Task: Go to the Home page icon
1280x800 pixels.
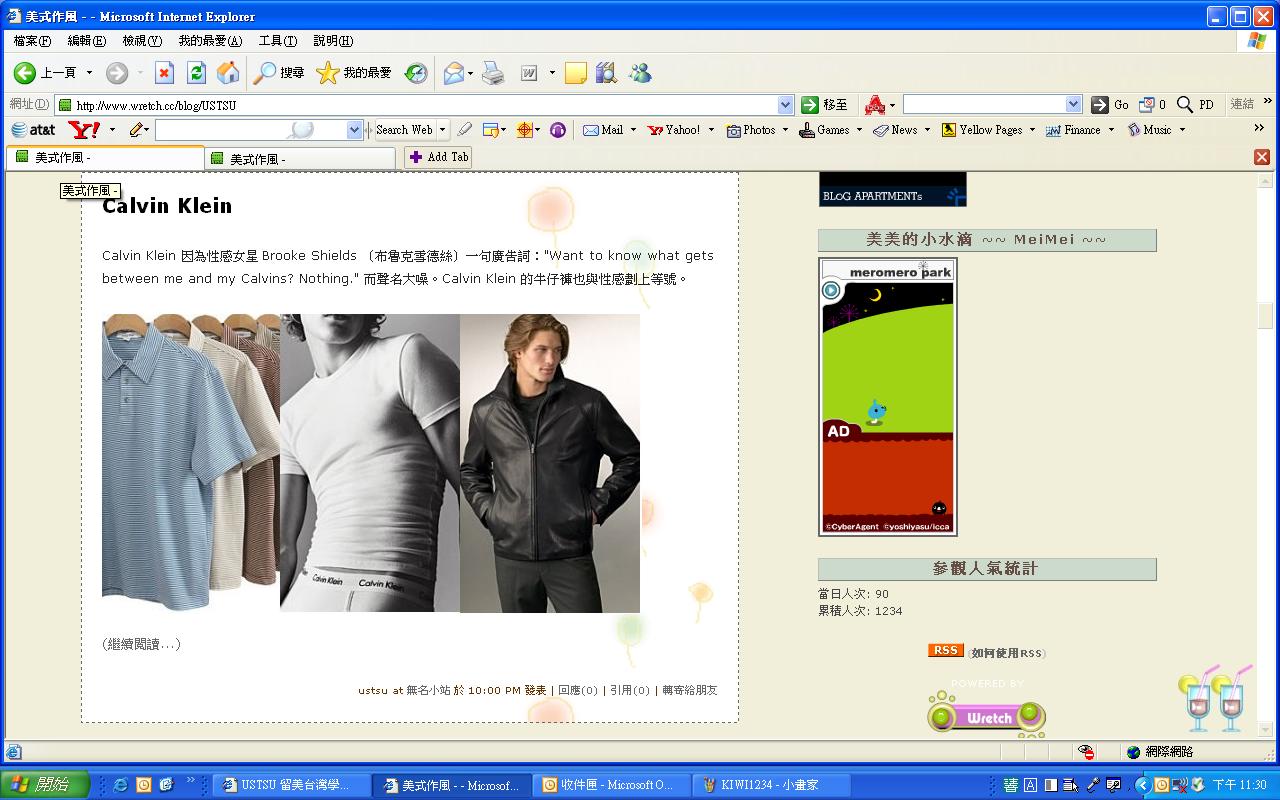Action: pyautogui.click(x=228, y=73)
